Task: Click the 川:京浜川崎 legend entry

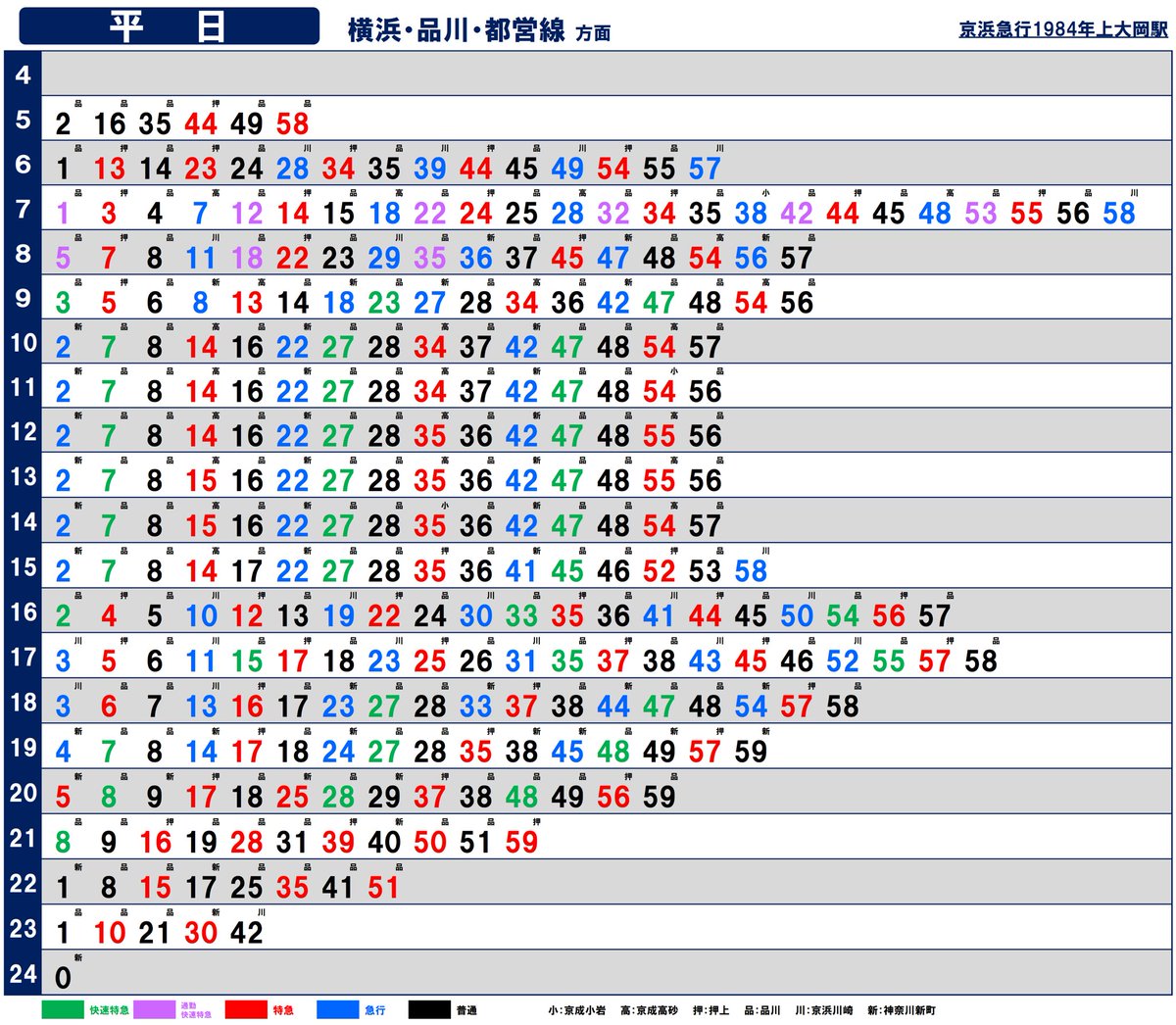Action: (824, 1010)
